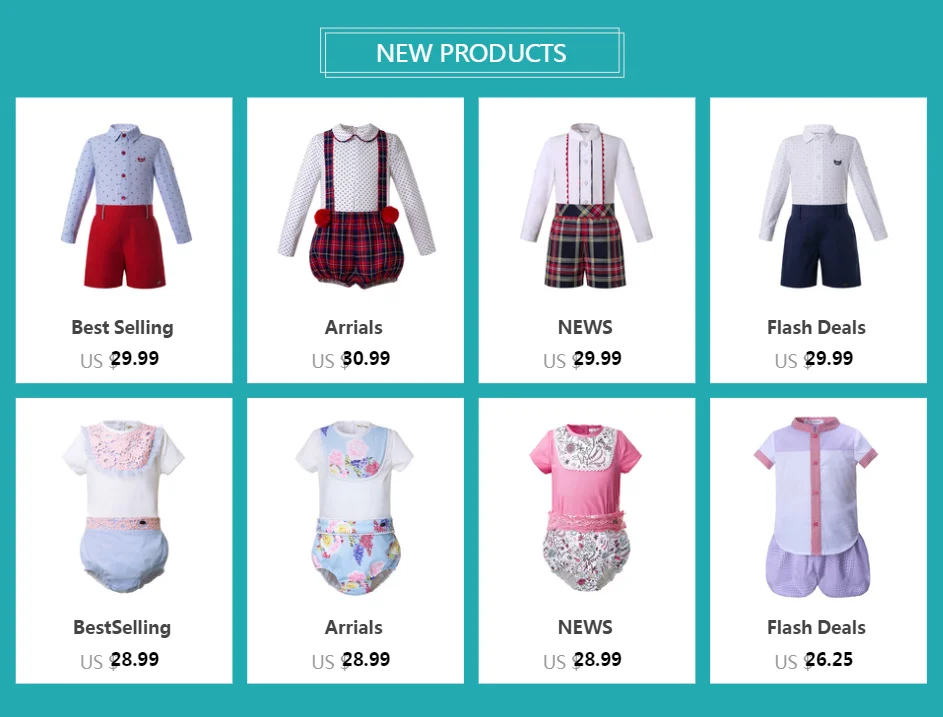Open the lavender gingham shorts outfit image

click(x=816, y=506)
